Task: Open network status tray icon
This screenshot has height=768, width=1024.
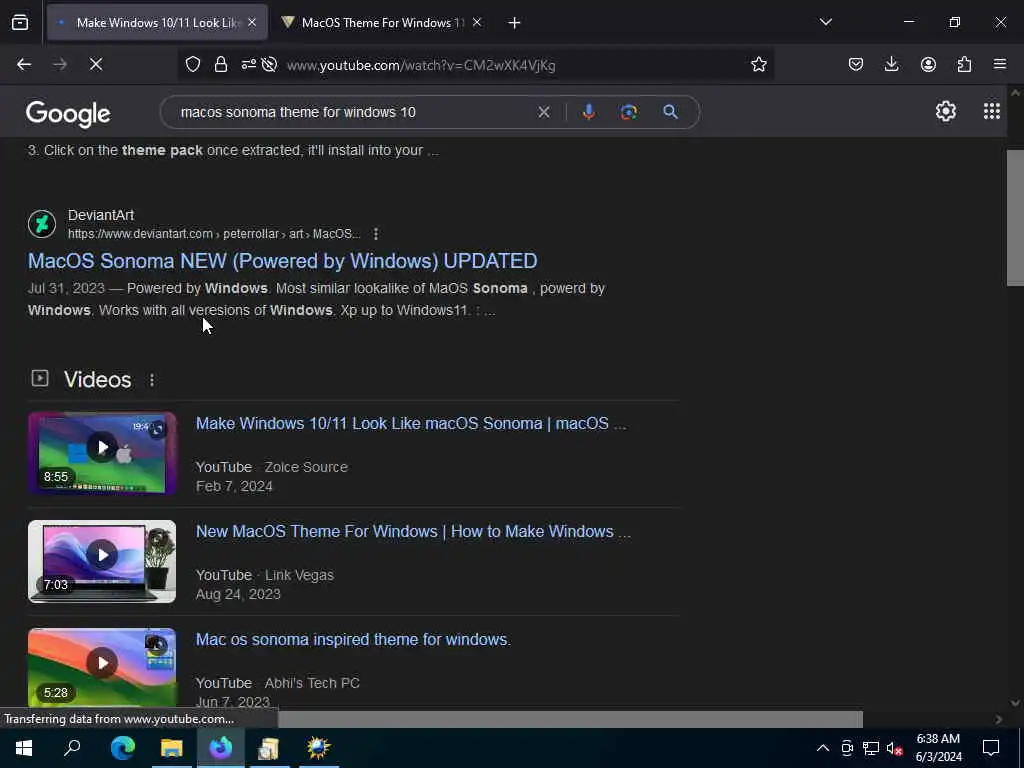Action: [871, 748]
